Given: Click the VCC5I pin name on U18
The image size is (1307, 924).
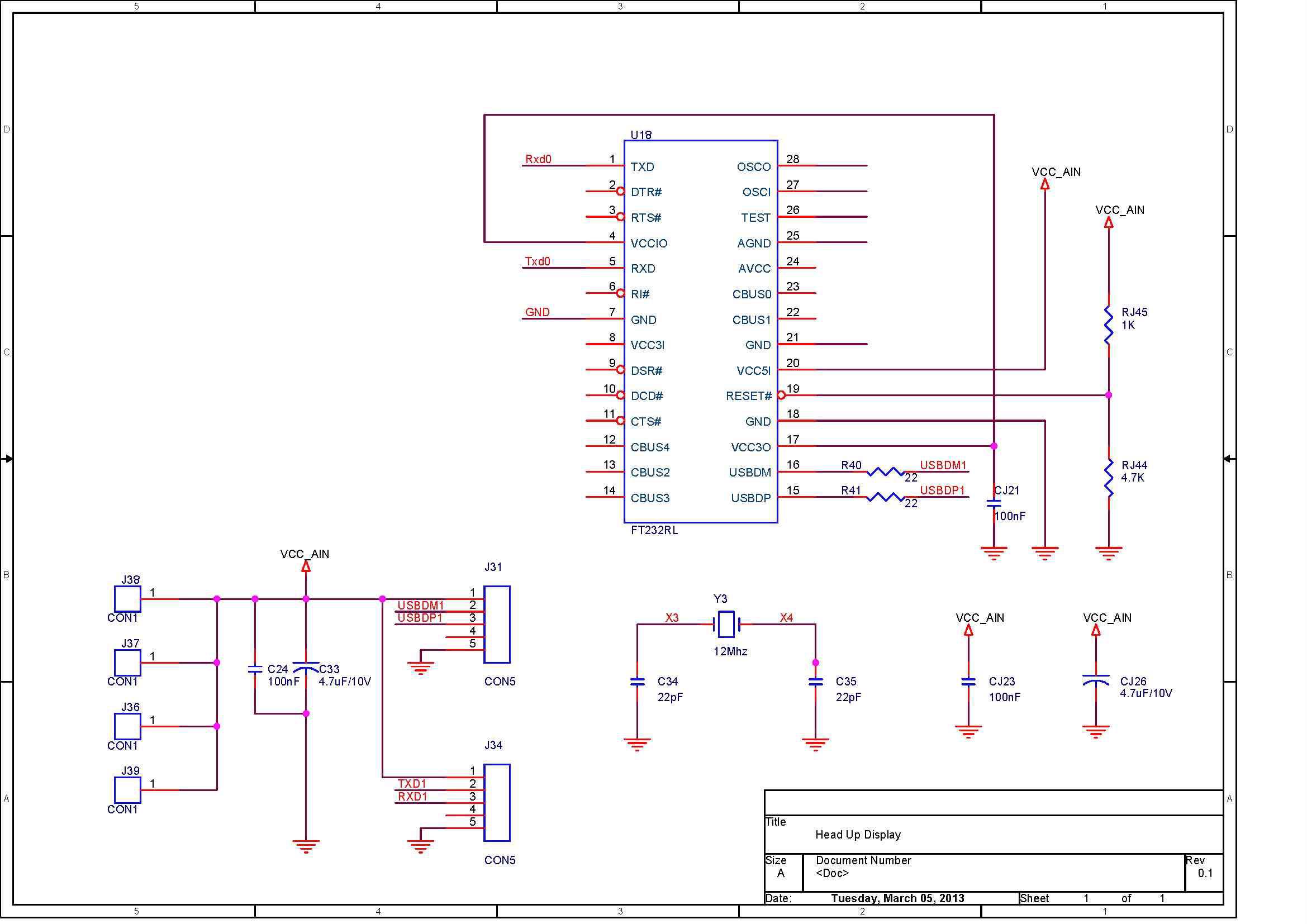Looking at the screenshot, I should [x=754, y=371].
